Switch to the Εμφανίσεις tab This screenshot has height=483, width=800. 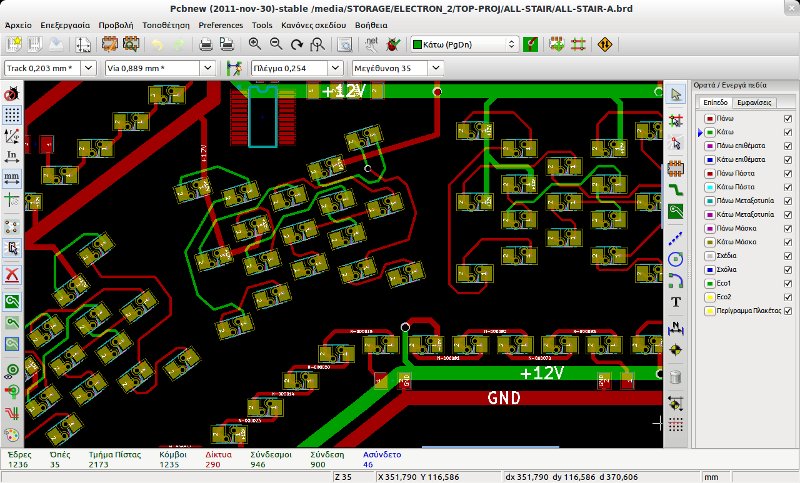(x=754, y=102)
